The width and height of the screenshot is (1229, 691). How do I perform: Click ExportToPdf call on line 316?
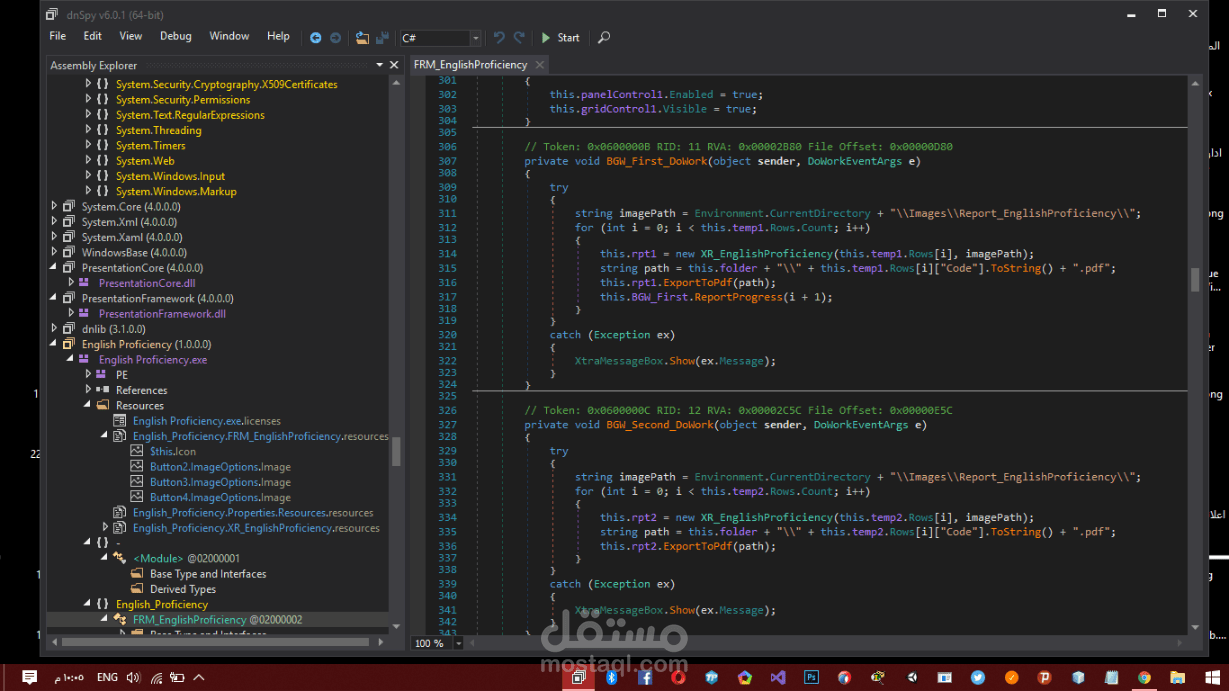695,282
